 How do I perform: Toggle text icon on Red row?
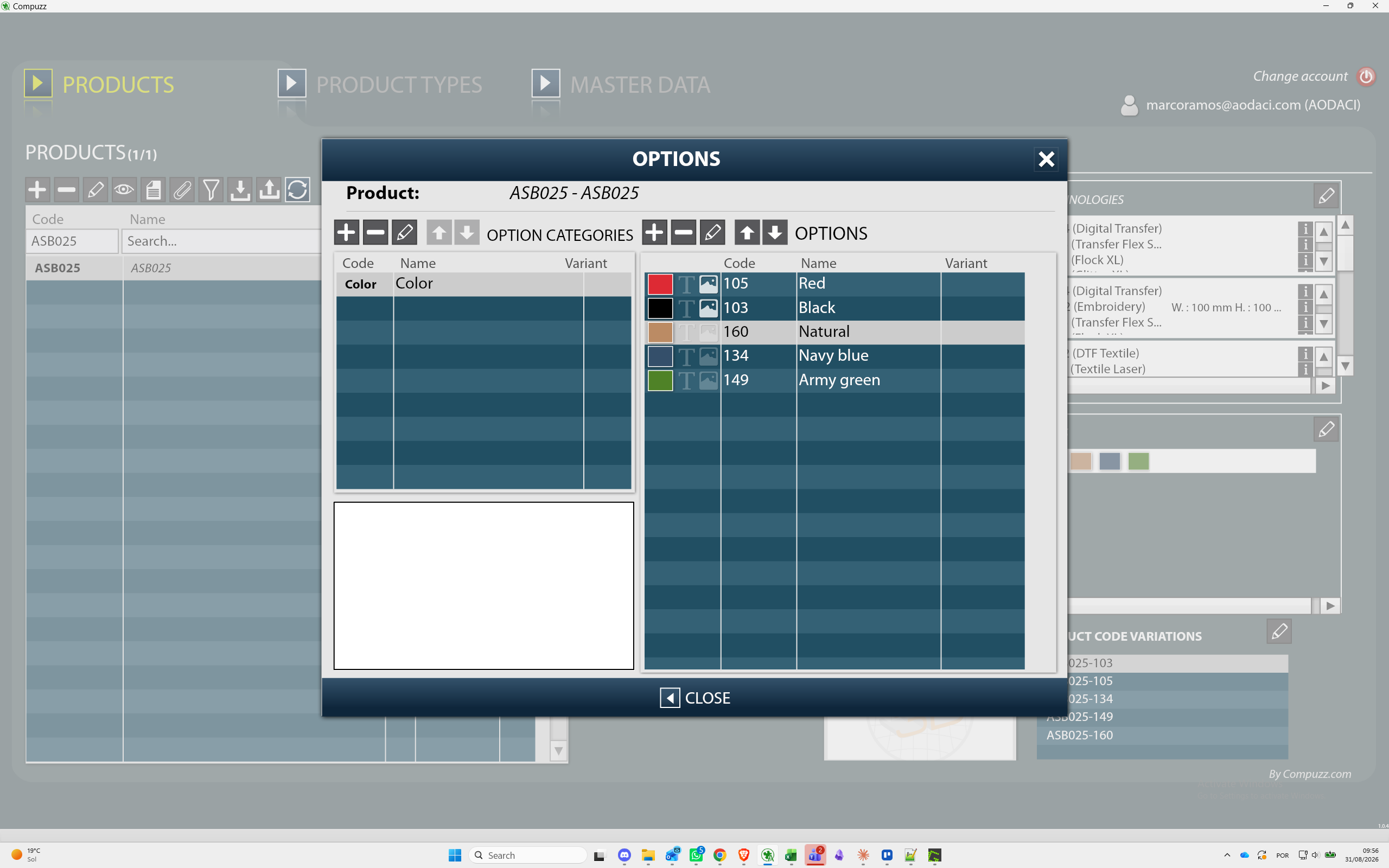click(686, 284)
